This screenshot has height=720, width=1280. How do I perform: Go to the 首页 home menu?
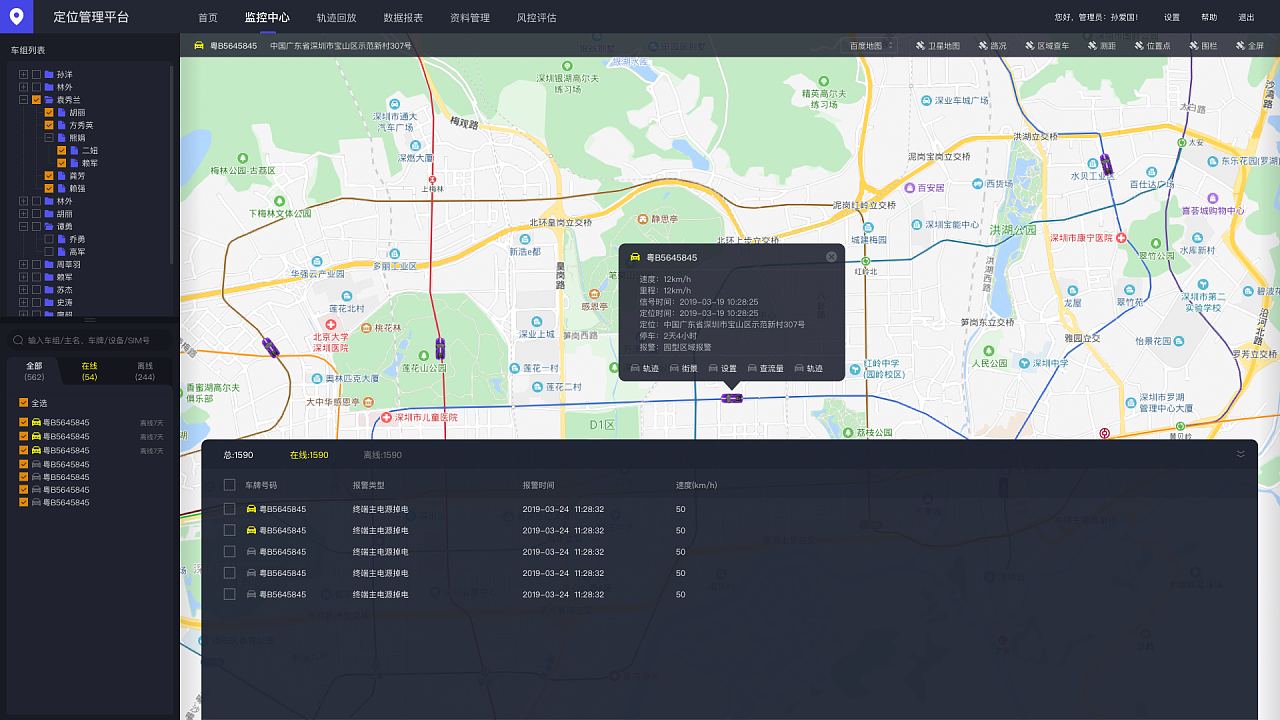tap(208, 18)
